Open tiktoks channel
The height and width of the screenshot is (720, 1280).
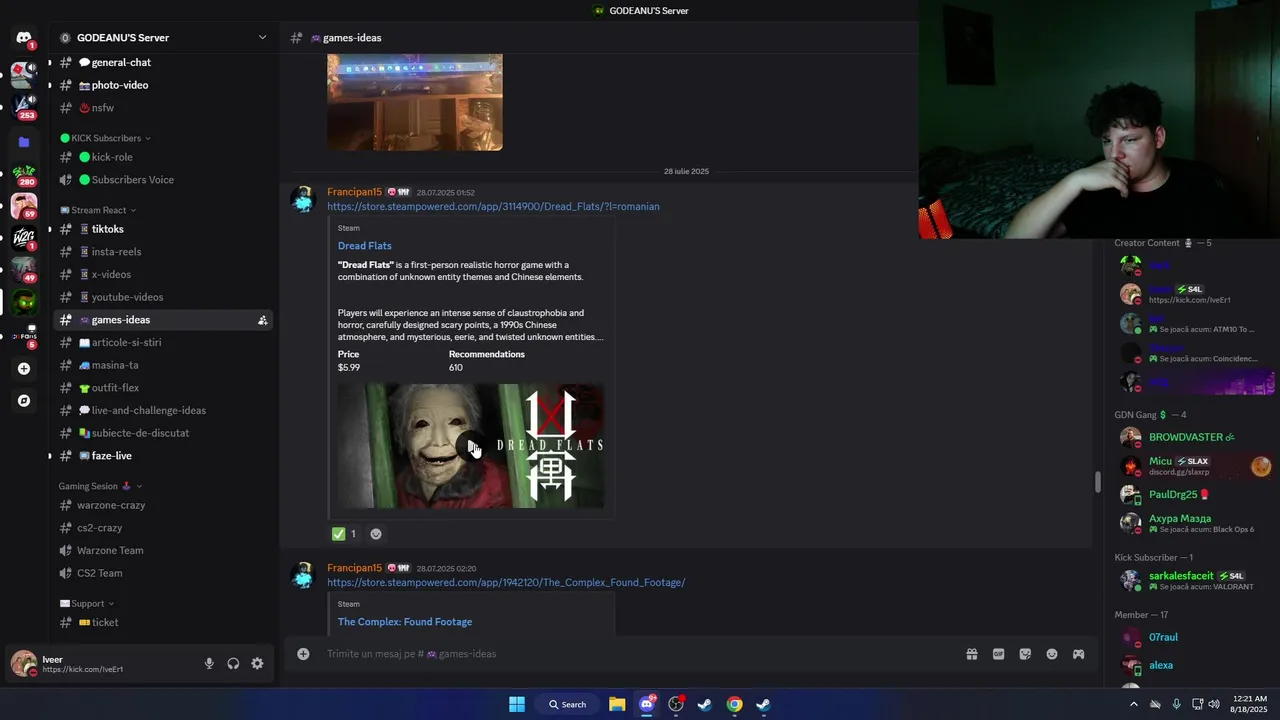tap(164, 229)
